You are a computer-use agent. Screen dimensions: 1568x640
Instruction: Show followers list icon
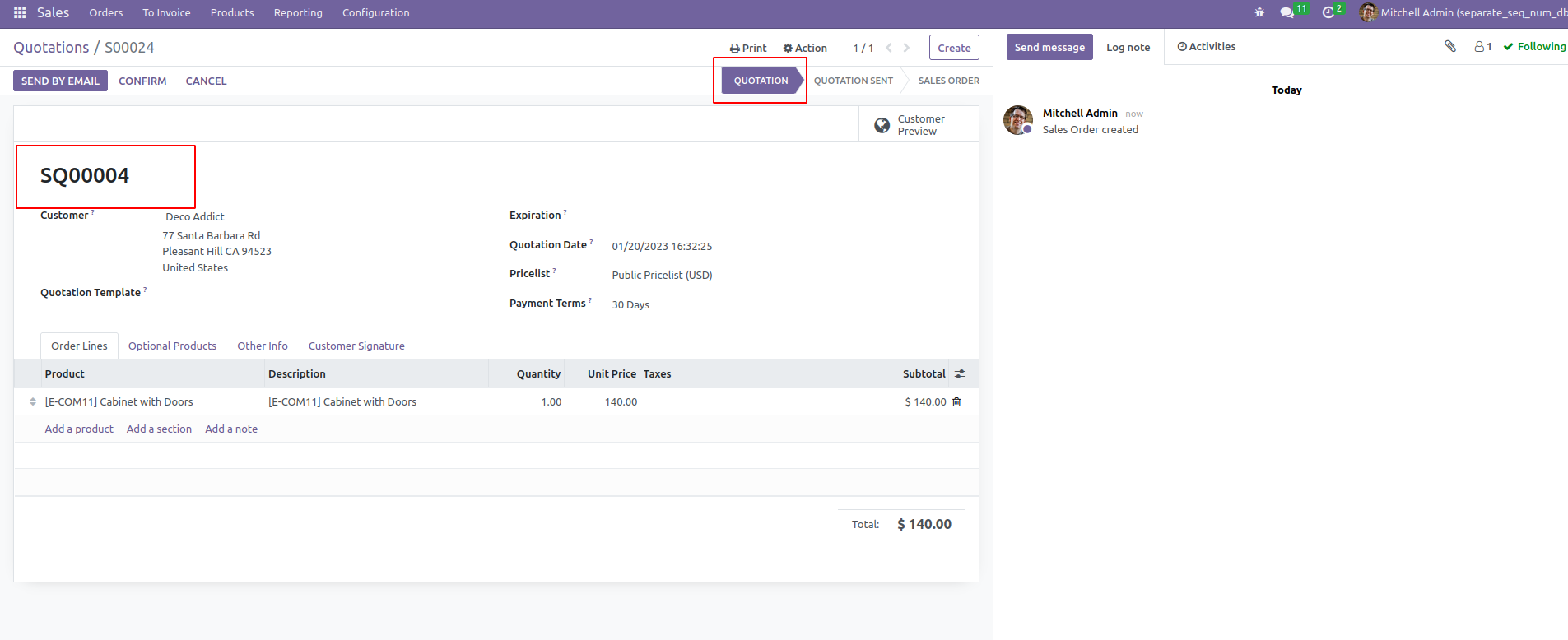(1483, 47)
